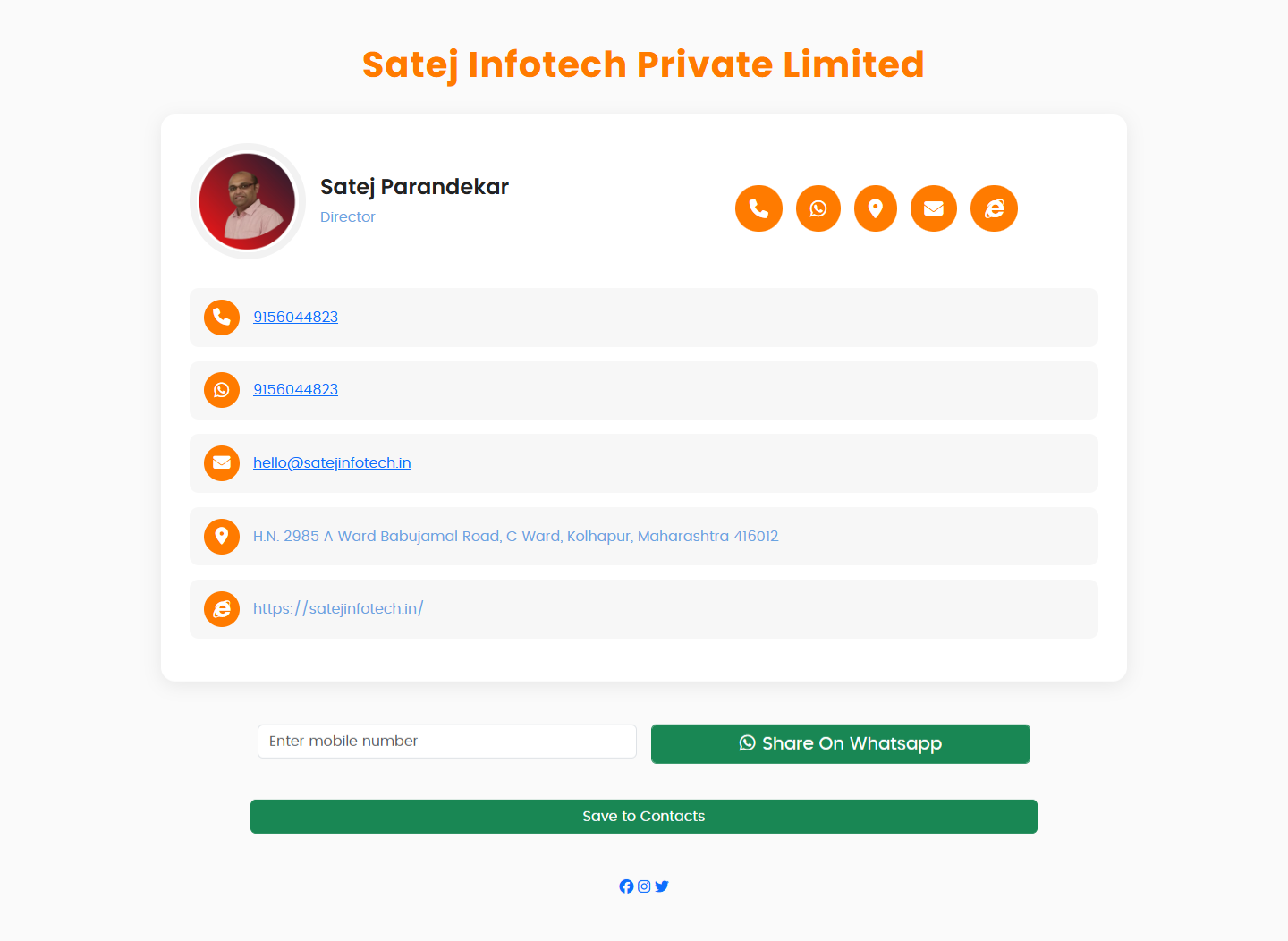Click the WhatsApp icon in the header row
Viewport: 1288px width, 941px height.
click(x=818, y=208)
